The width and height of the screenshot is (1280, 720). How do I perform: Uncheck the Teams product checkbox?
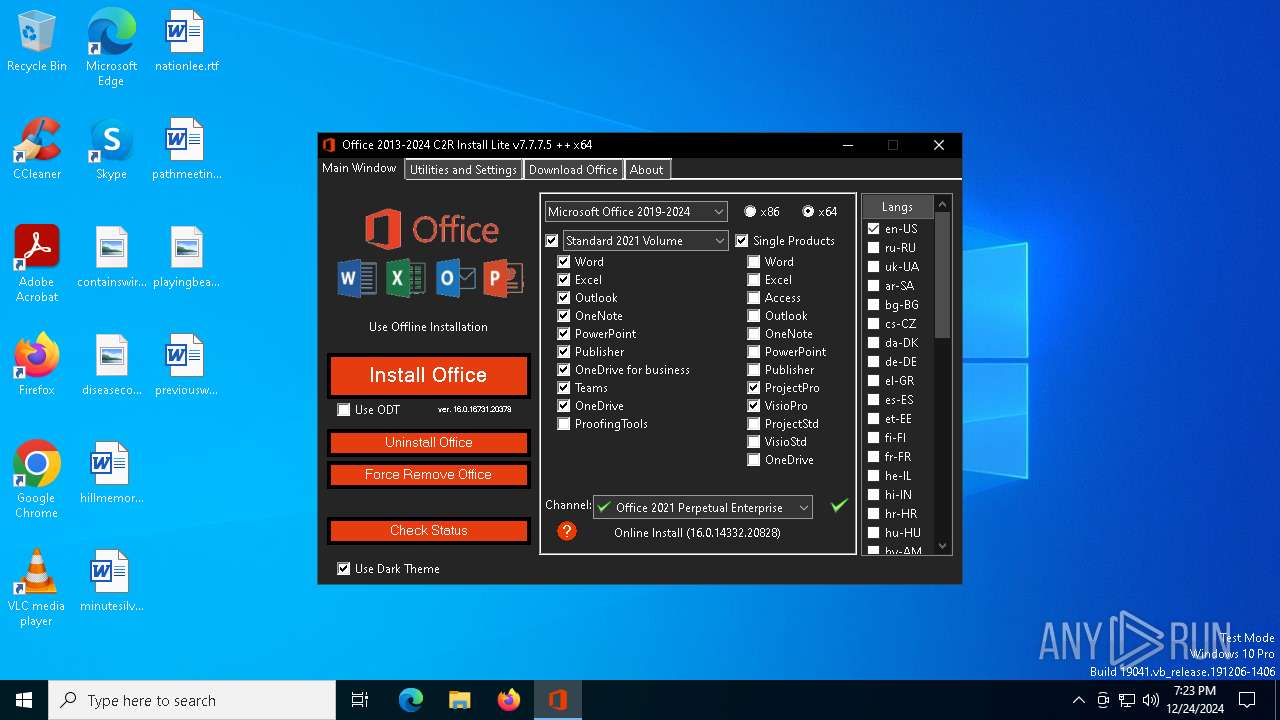coord(564,388)
